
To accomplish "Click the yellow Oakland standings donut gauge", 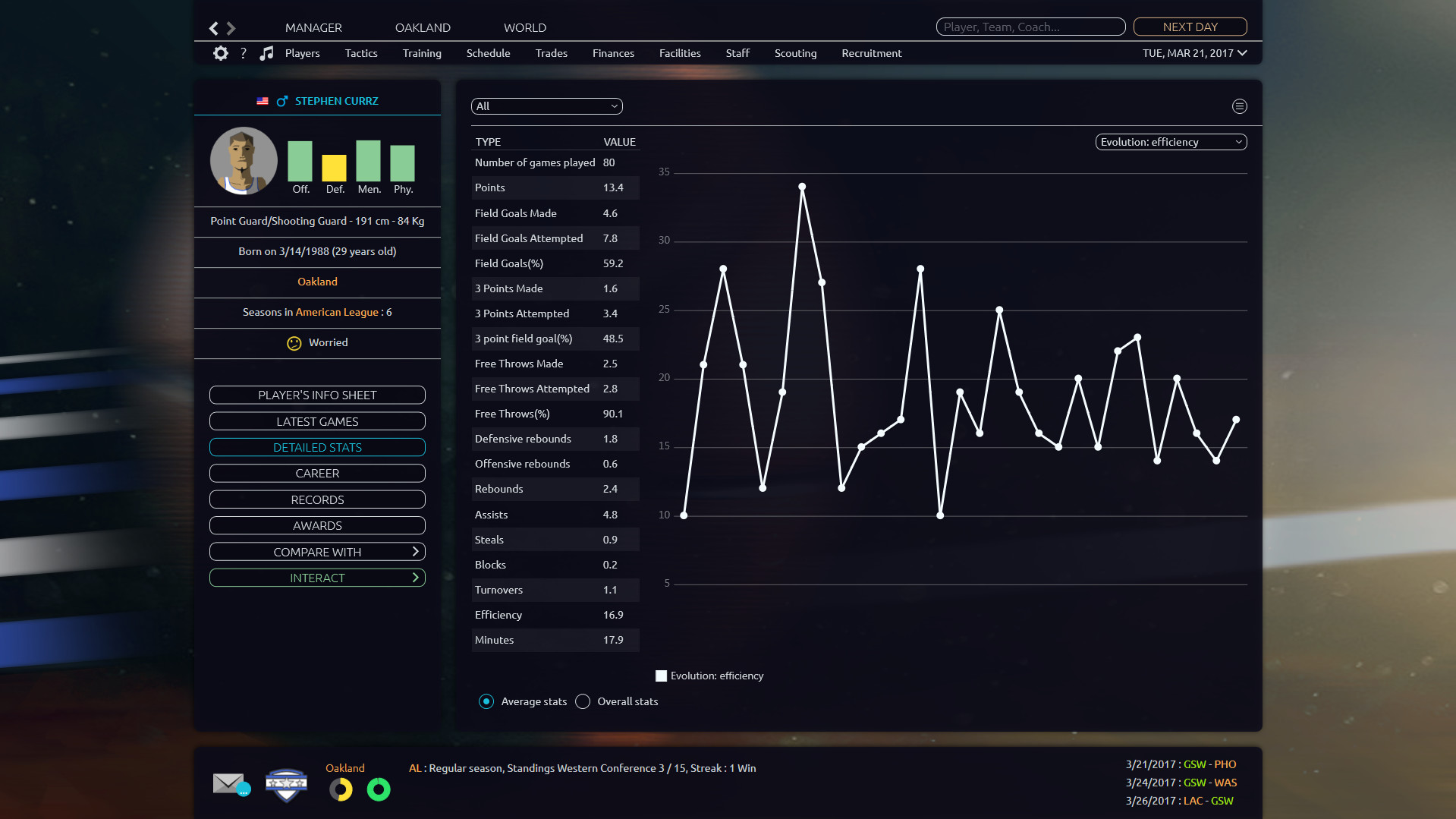I will pos(341,789).
